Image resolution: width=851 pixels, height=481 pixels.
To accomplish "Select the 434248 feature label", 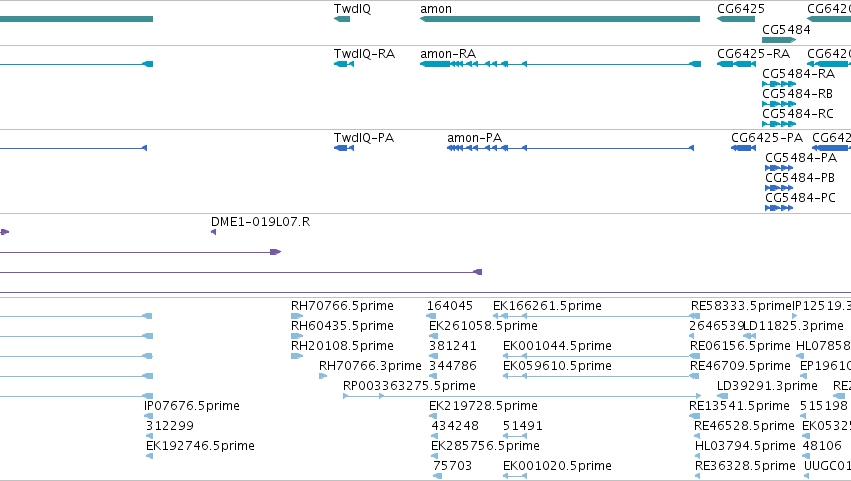I will coord(455,426).
